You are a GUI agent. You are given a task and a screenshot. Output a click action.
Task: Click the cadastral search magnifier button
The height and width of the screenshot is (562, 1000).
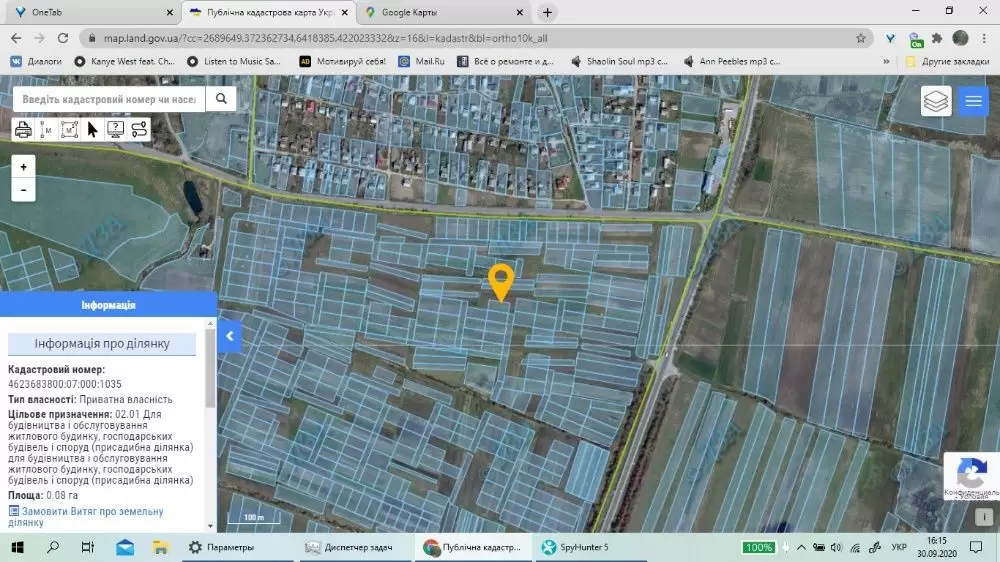tap(221, 99)
